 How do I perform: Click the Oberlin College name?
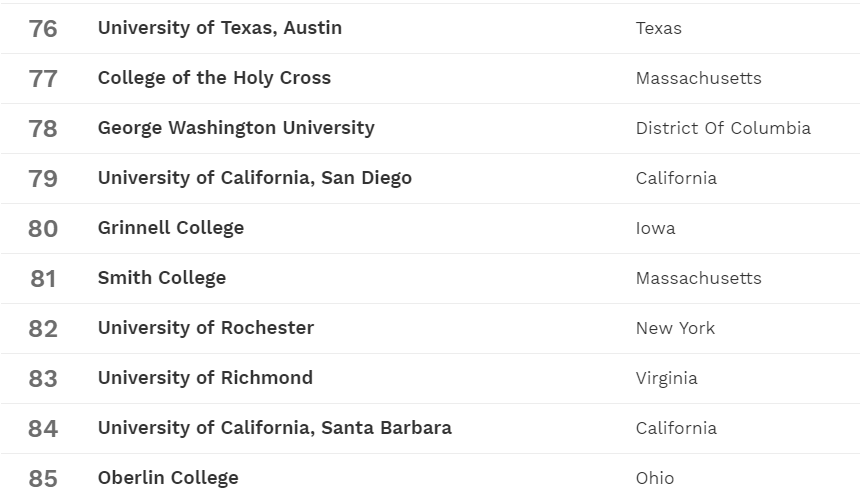[168, 478]
